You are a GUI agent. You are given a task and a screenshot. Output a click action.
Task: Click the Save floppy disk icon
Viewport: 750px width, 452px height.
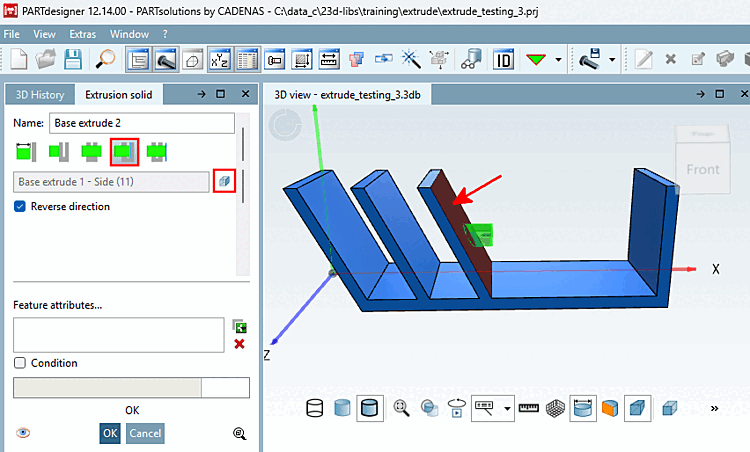tap(73, 59)
